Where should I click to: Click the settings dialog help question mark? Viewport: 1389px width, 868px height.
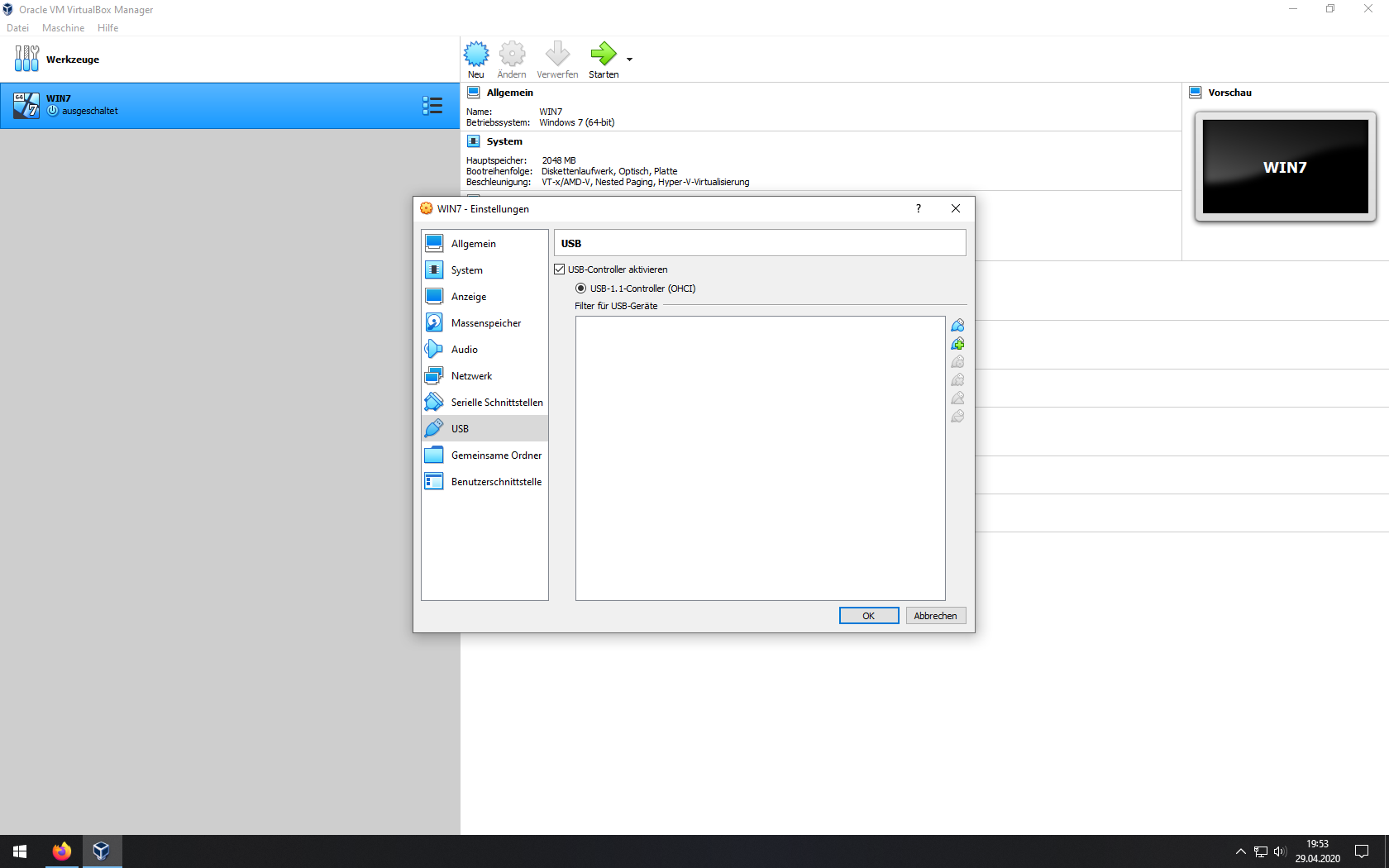tap(919, 208)
